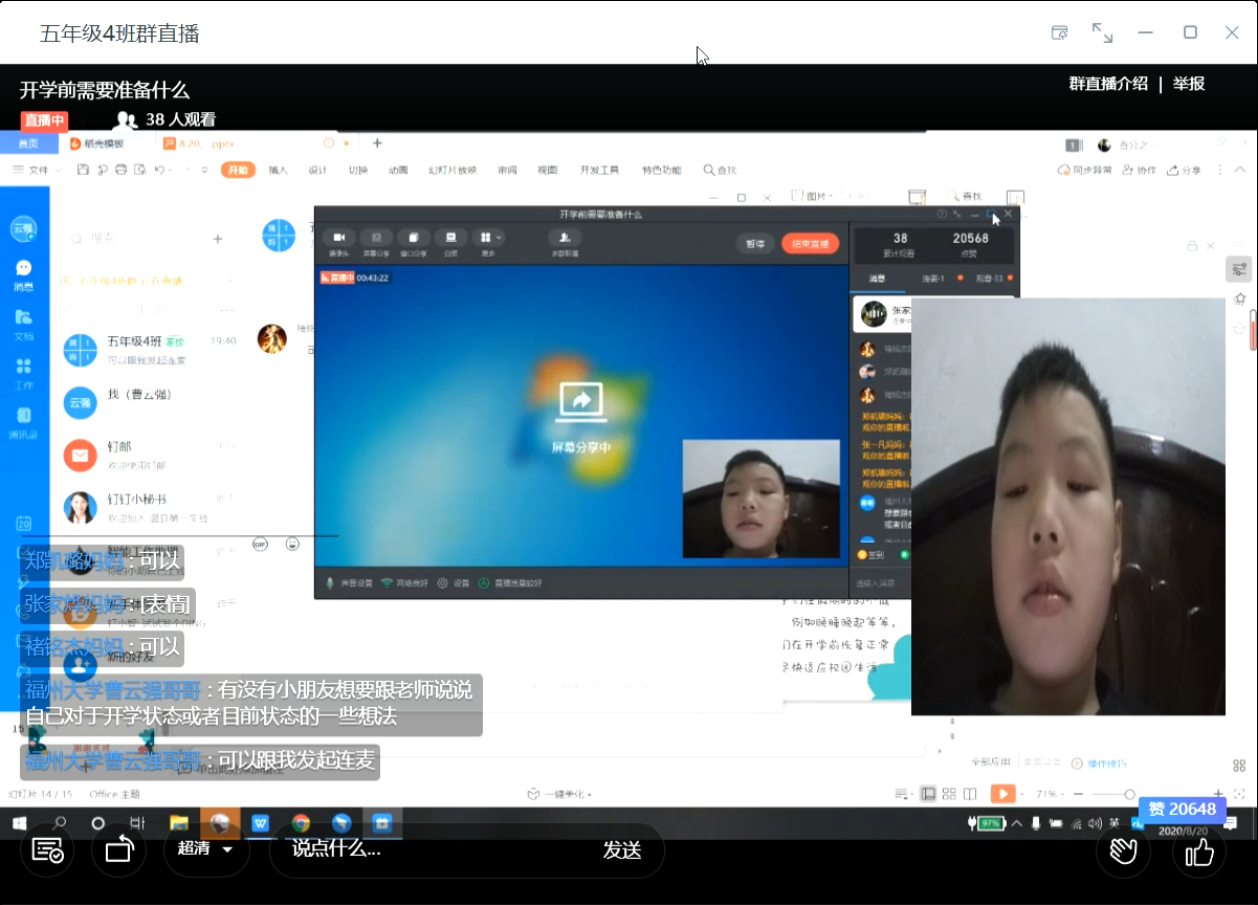Click the multi-group co-broadcast icon

point(565,239)
